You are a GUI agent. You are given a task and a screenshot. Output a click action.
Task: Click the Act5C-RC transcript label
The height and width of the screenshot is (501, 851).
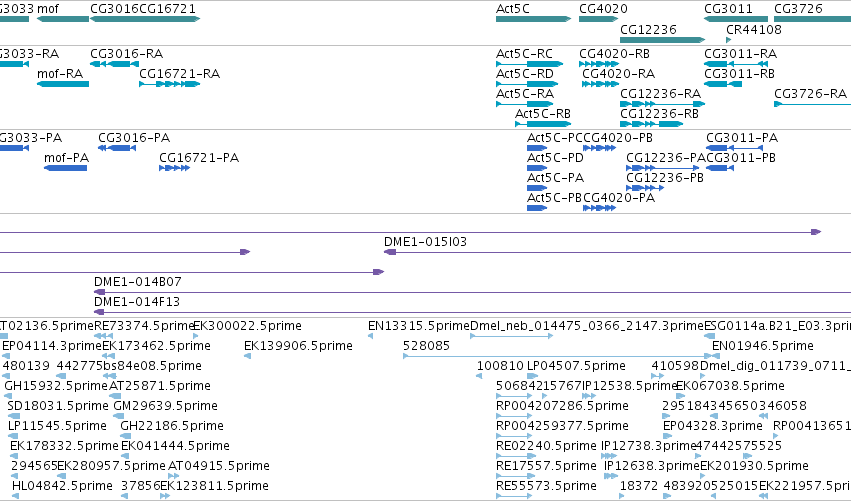tap(524, 54)
